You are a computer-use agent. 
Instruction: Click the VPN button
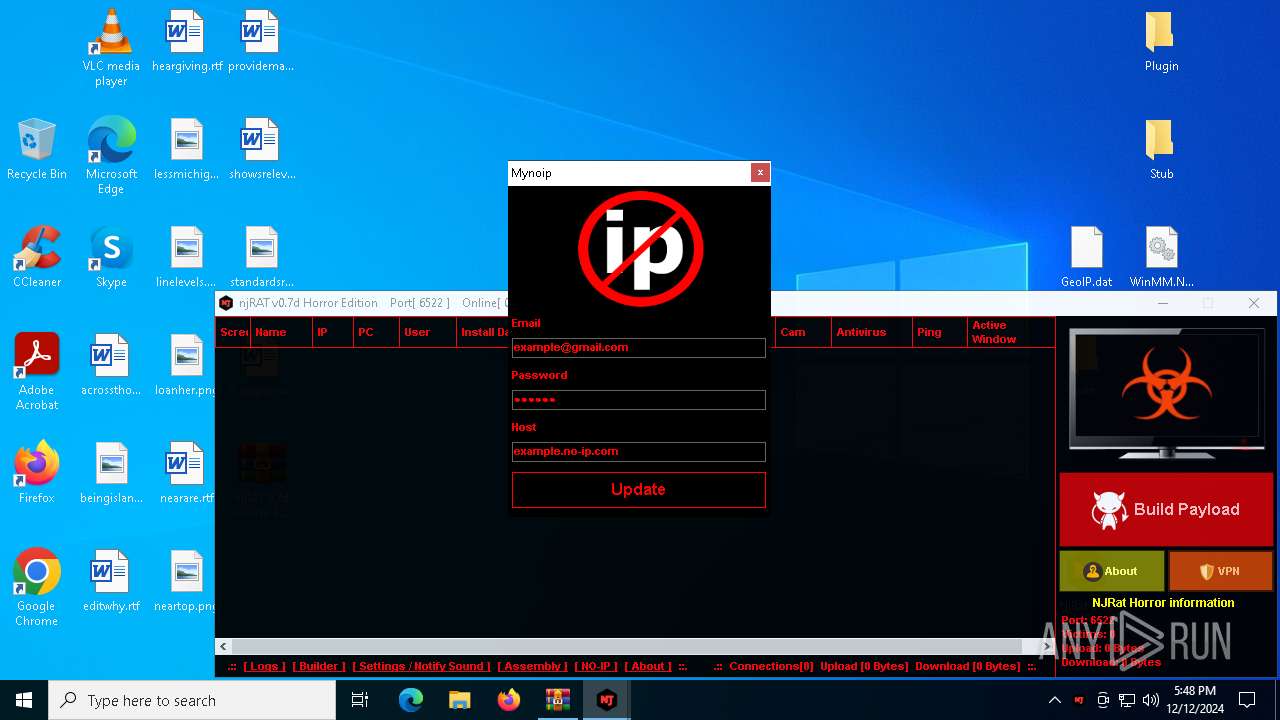1220,571
